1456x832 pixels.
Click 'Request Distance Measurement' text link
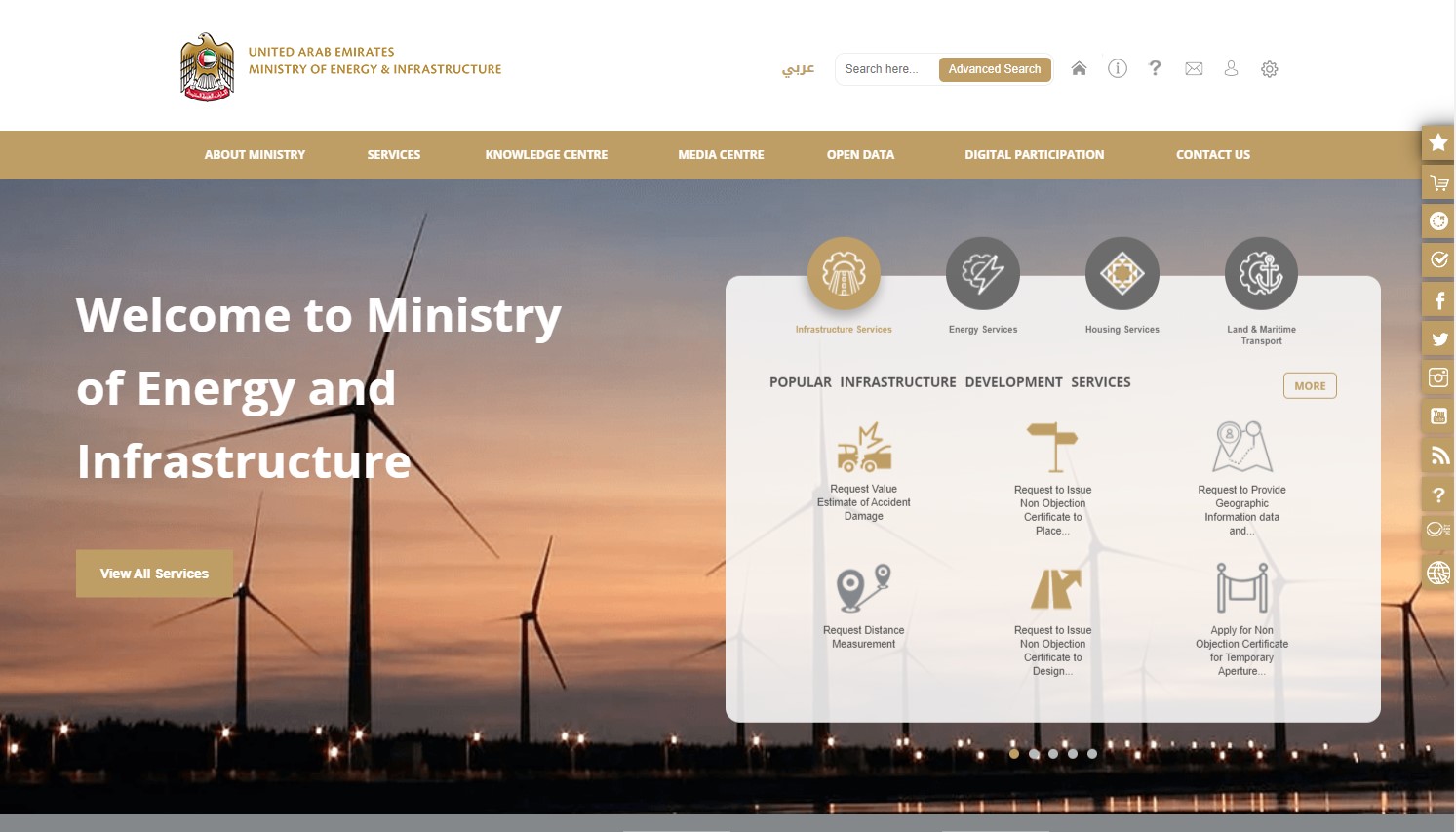click(x=864, y=637)
